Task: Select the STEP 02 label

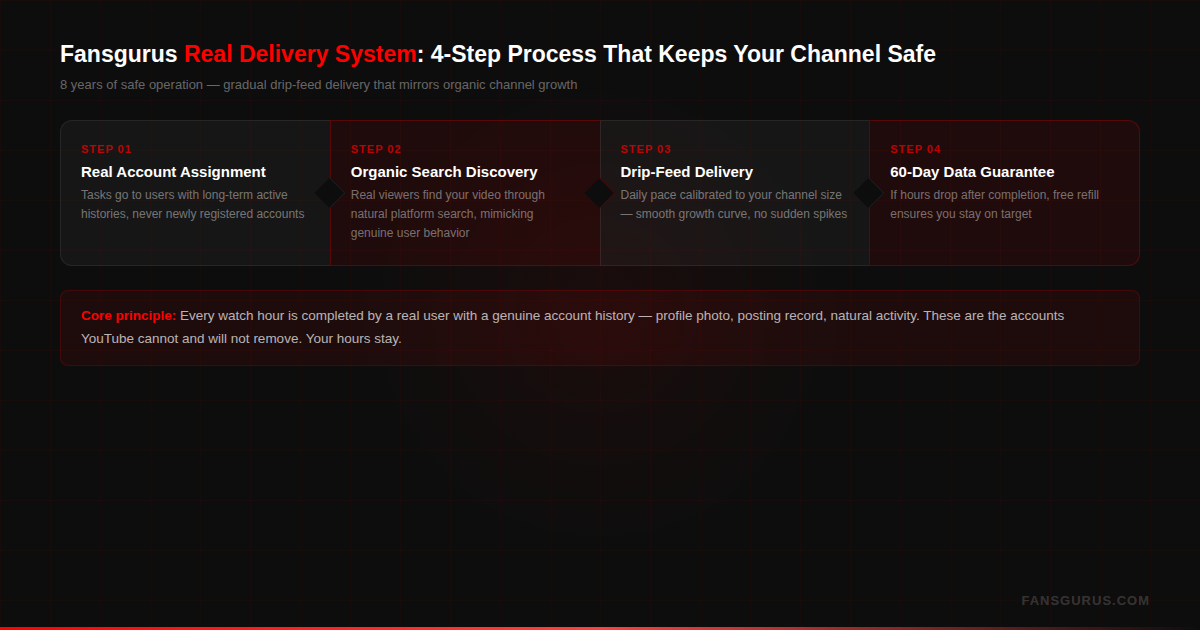Action: [375, 148]
